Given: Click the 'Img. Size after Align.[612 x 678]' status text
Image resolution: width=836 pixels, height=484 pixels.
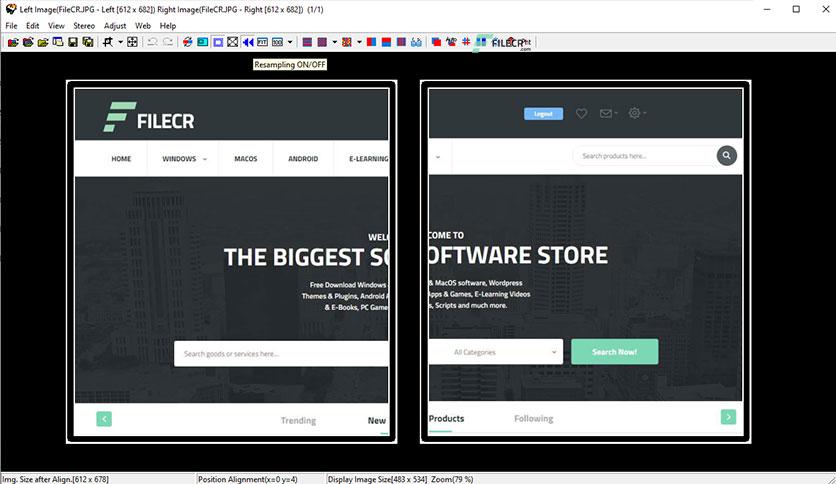Looking at the screenshot, I should (x=55, y=479).
